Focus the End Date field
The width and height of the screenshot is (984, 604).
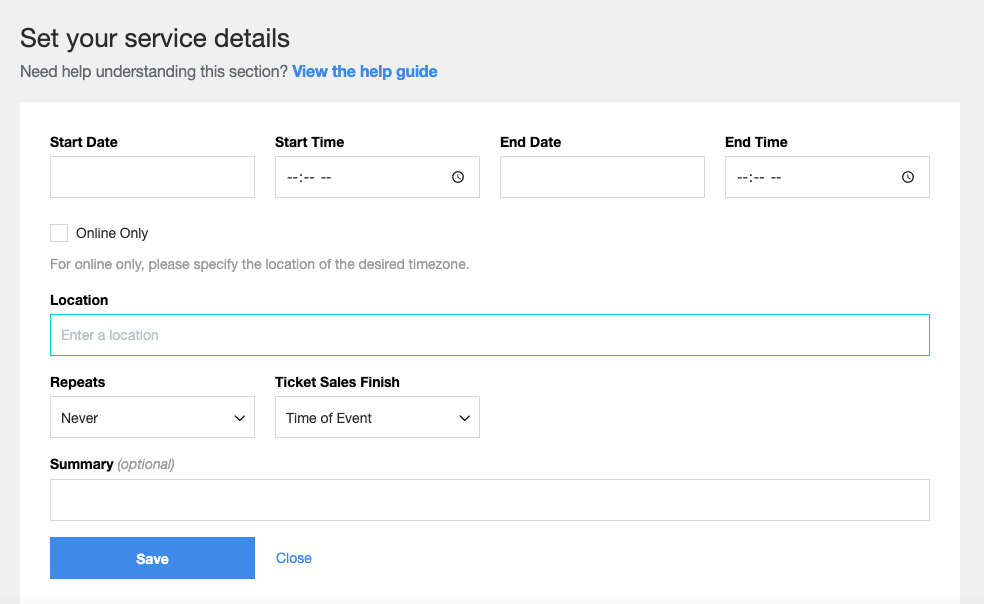(x=602, y=177)
